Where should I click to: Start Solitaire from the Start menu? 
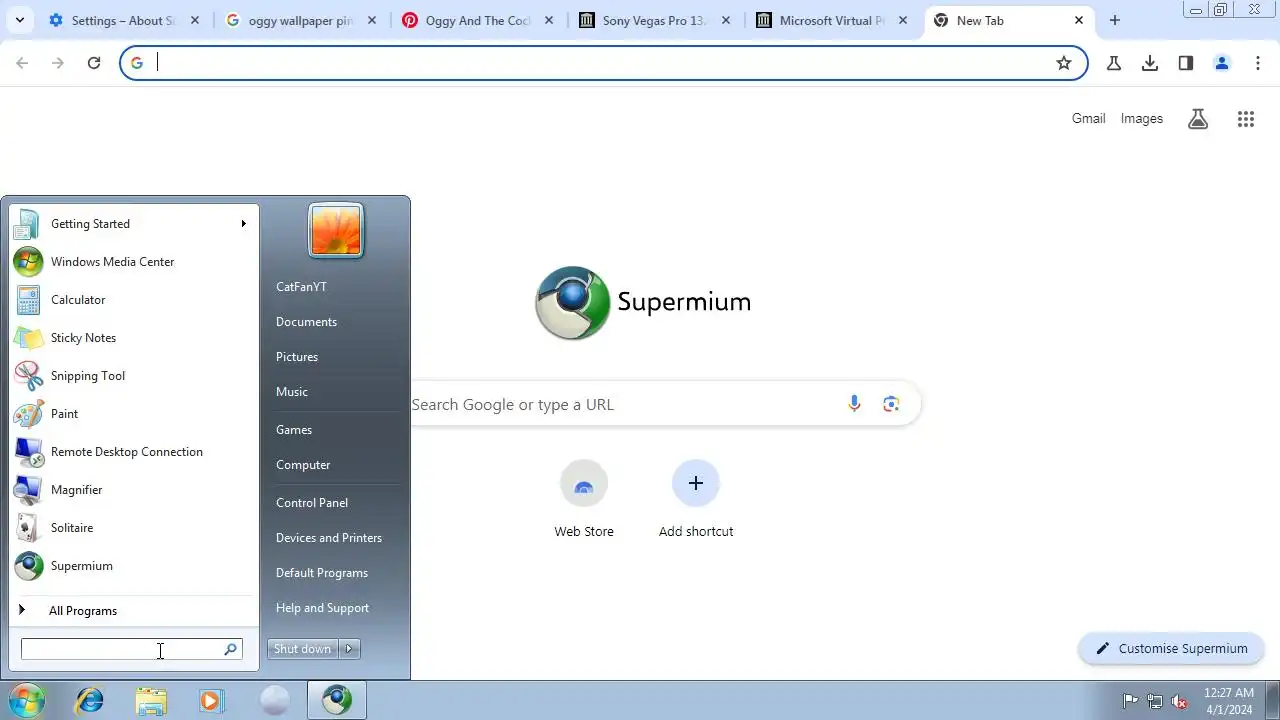(x=28, y=528)
